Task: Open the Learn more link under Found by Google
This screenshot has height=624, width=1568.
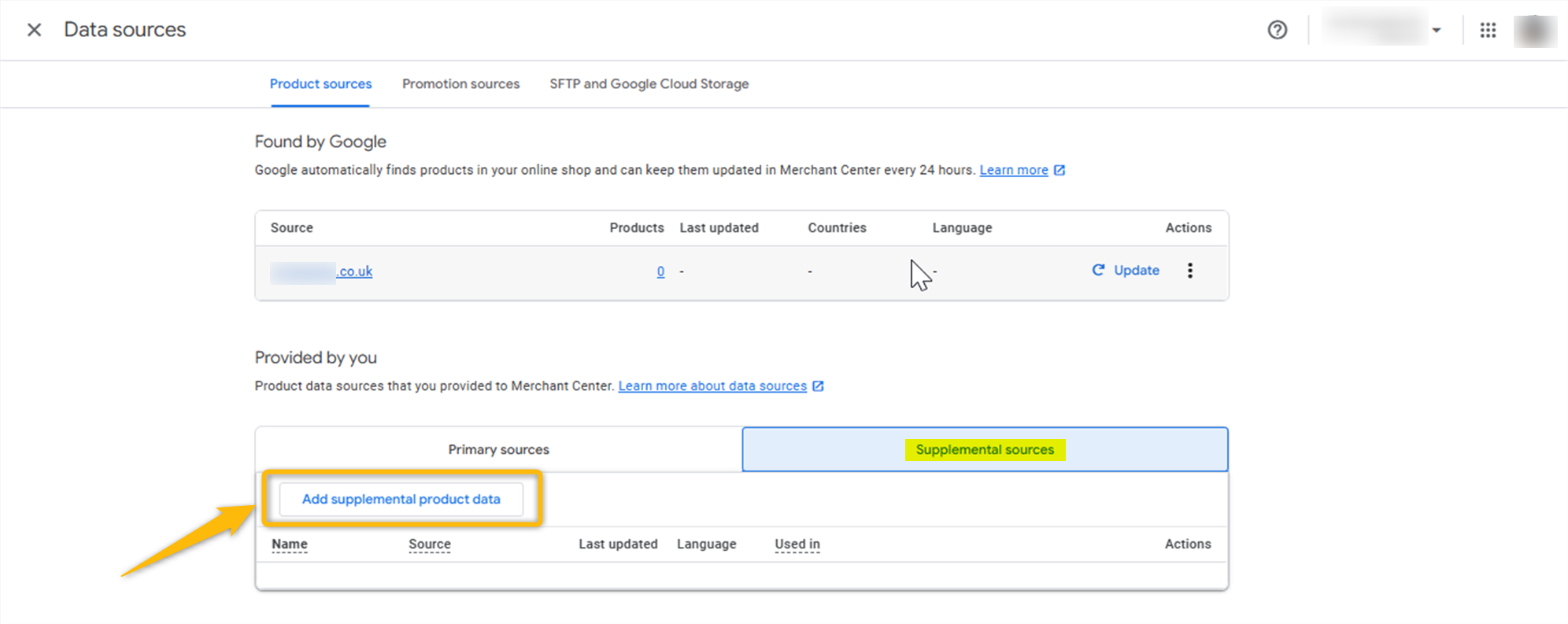Action: (x=1013, y=170)
